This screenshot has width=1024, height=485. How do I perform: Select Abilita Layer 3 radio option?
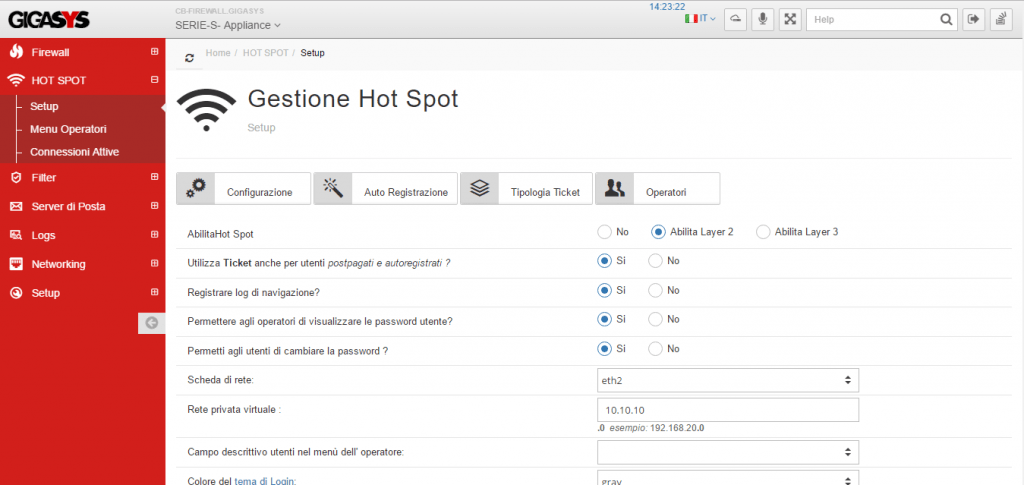click(x=763, y=232)
